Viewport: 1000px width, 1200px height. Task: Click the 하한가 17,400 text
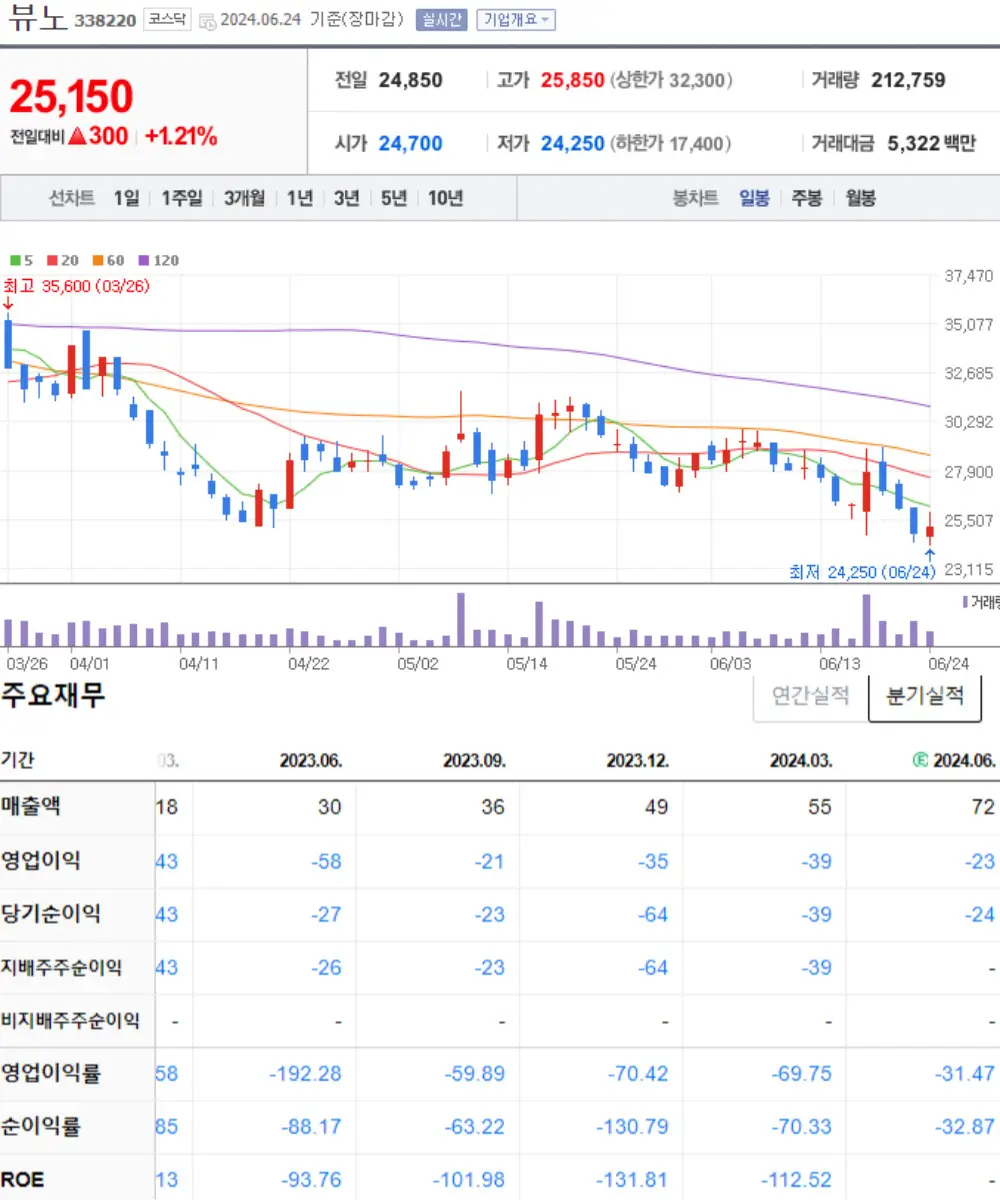point(671,144)
